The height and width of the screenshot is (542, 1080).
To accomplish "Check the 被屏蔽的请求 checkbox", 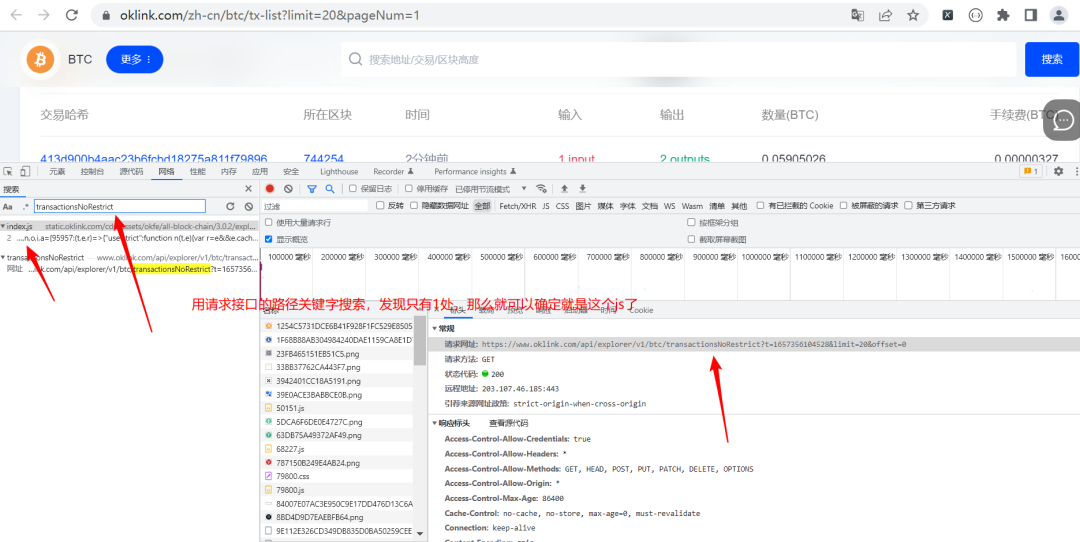I will [844, 205].
